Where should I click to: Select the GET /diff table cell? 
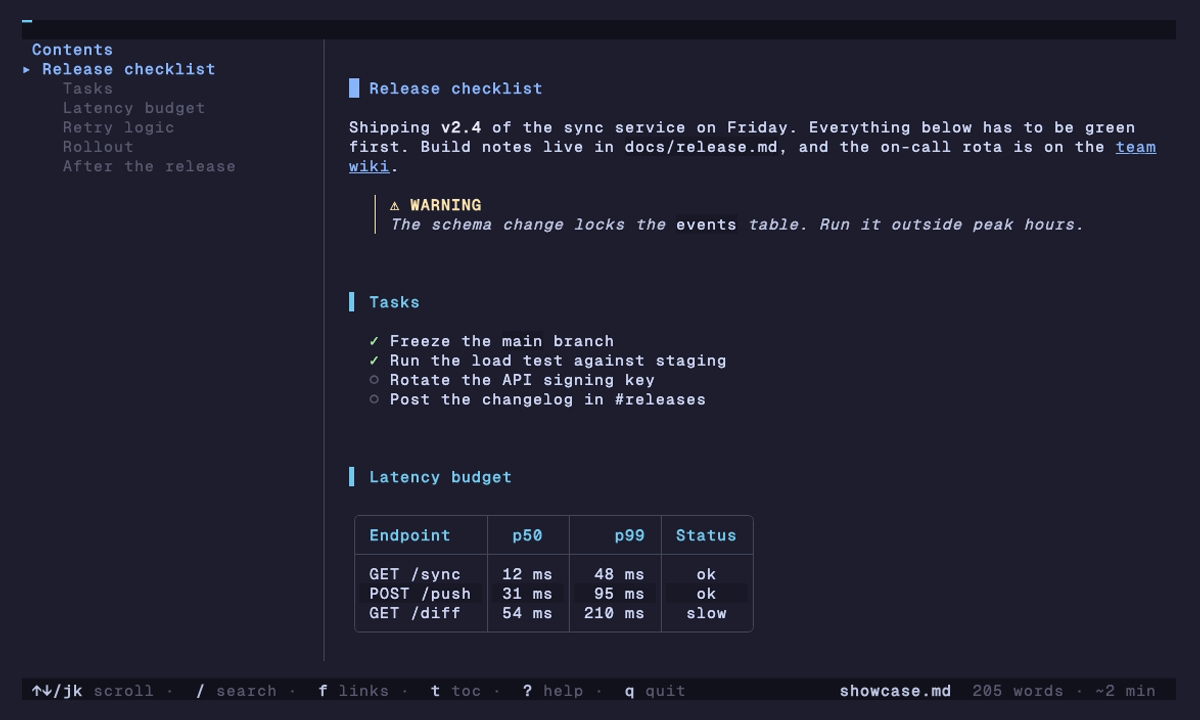[x=415, y=613]
